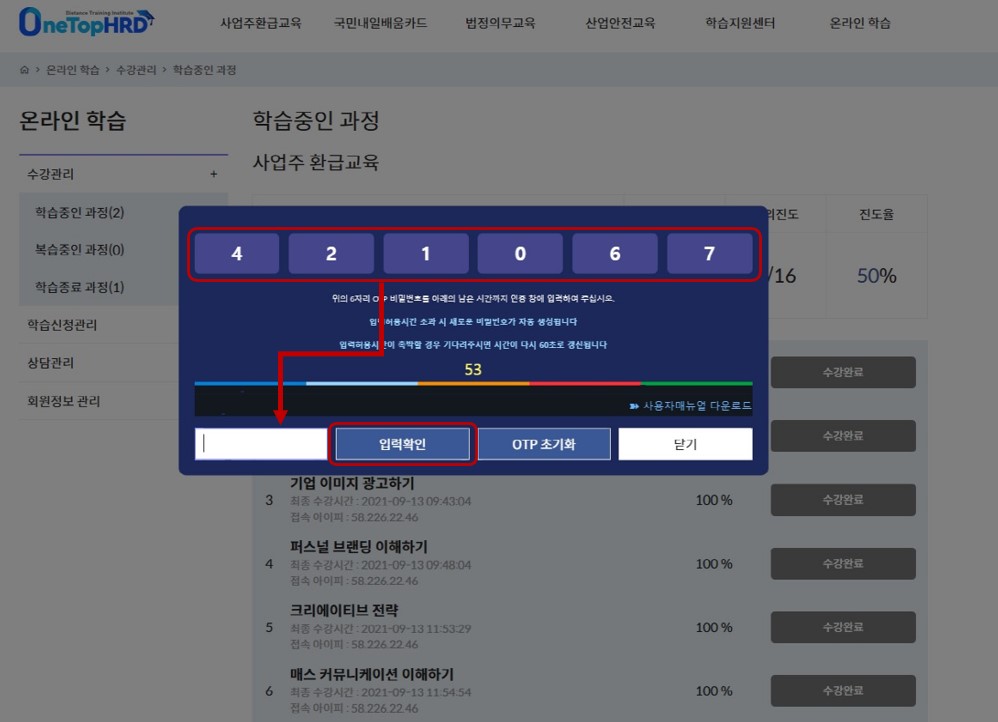Select 산업안전교육 in the top navigation

click(620, 23)
